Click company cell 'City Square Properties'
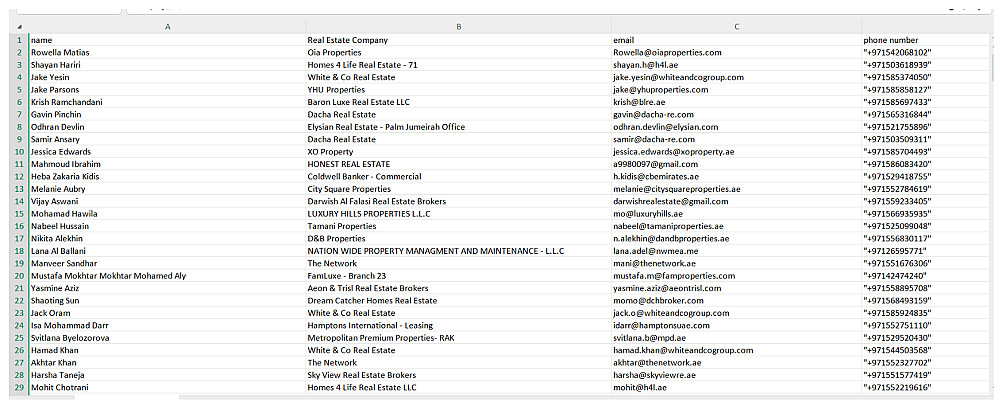The width and height of the screenshot is (1000, 404). point(458,189)
